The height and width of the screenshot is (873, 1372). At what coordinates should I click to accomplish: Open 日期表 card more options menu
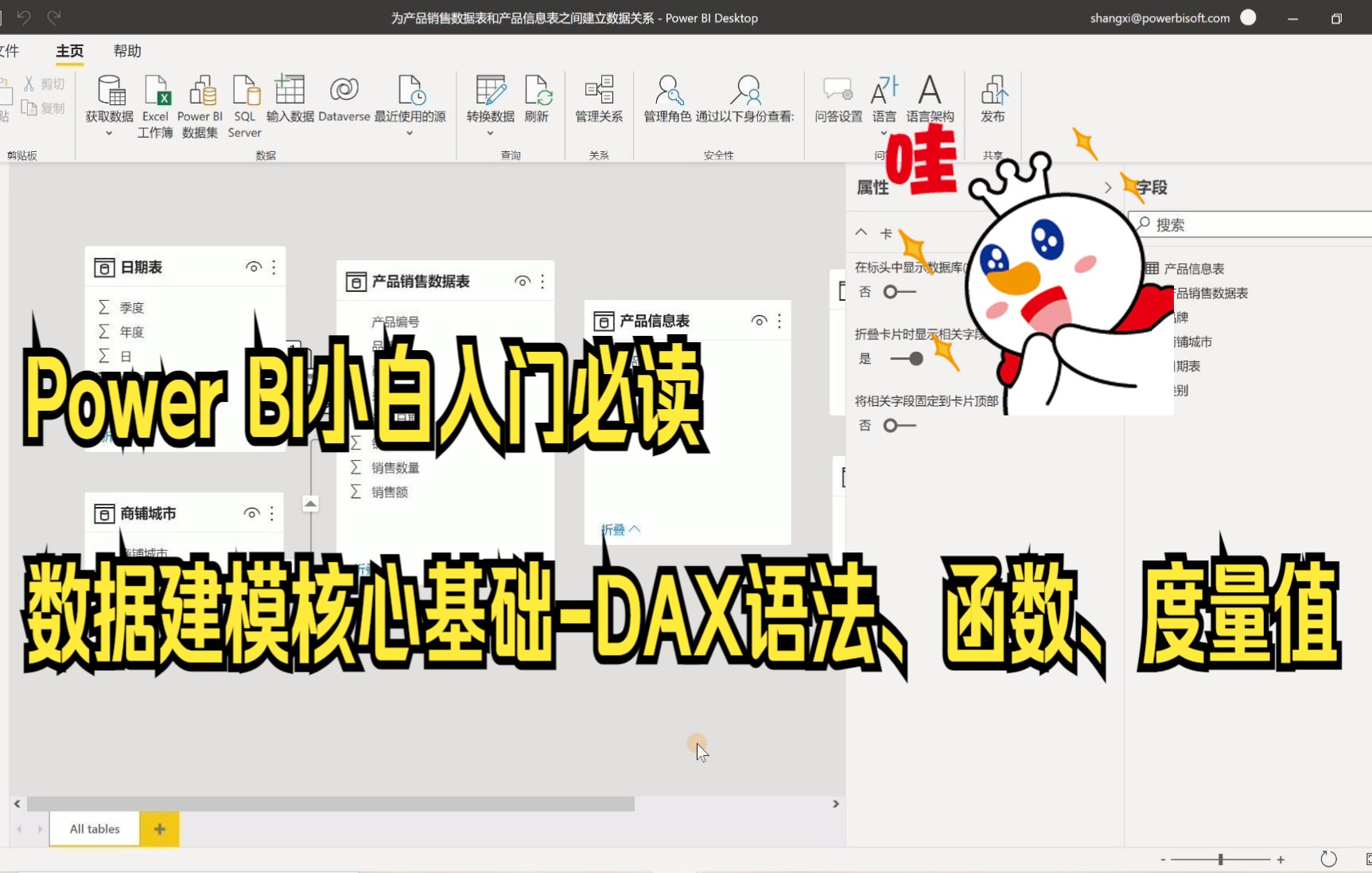click(274, 267)
